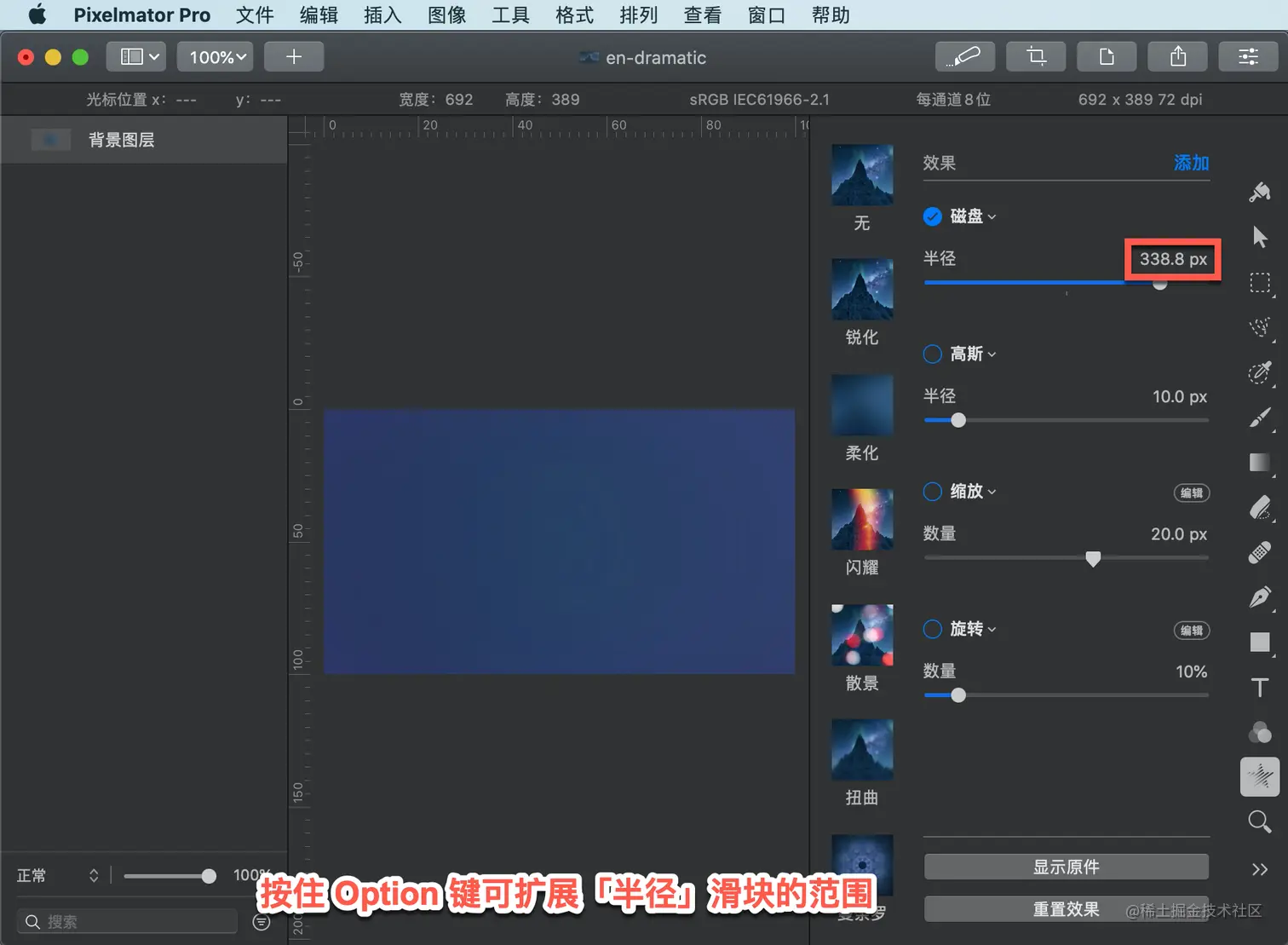Enable the 缩放 effect checkbox
1288x945 pixels.
click(933, 492)
